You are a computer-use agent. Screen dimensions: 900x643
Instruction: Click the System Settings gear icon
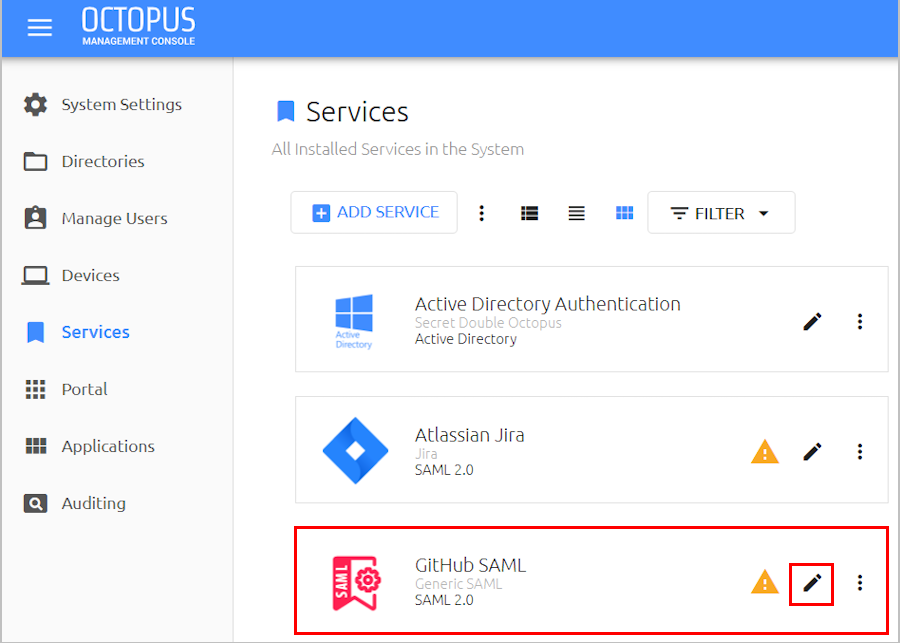36,104
